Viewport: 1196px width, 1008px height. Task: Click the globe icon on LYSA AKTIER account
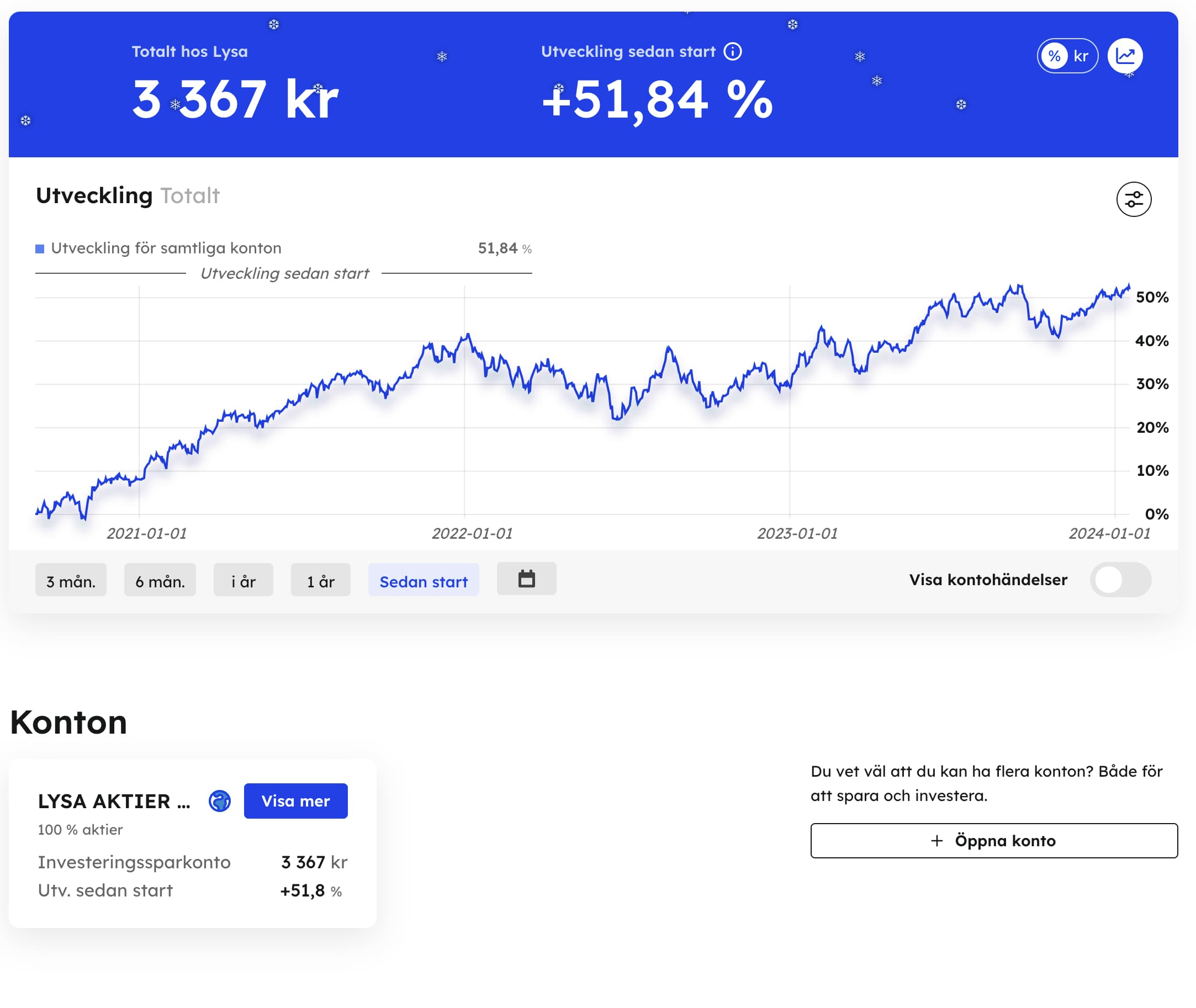coord(219,800)
